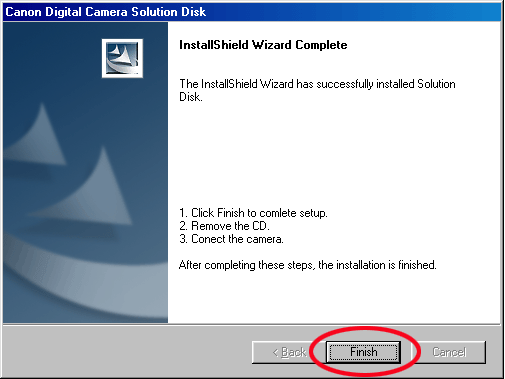Image resolution: width=505 pixels, height=379 pixels.
Task: Click the Canon Digital Camera Solution Disk title bar
Action: click(x=252, y=12)
